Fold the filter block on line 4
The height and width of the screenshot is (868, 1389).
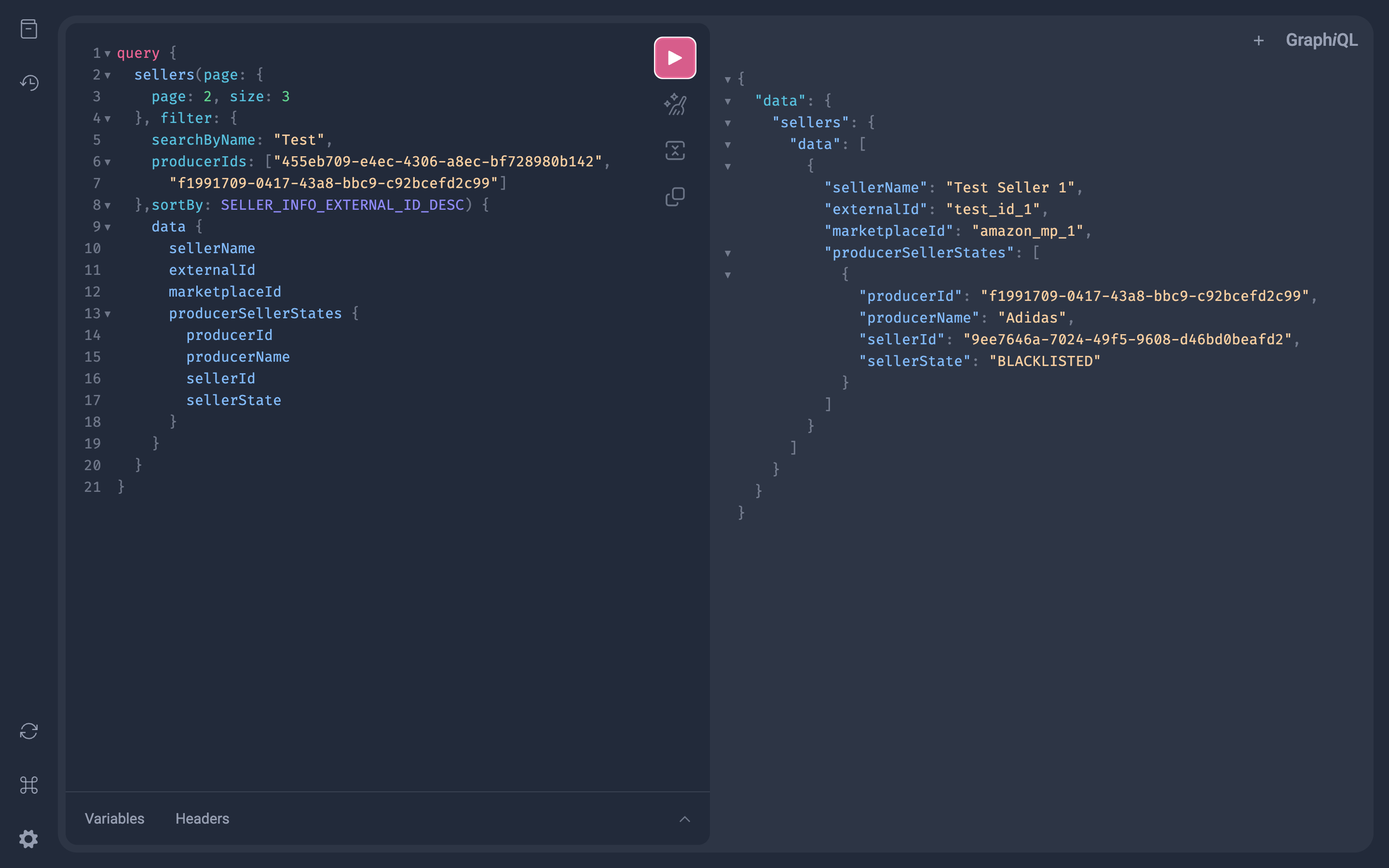click(x=108, y=119)
